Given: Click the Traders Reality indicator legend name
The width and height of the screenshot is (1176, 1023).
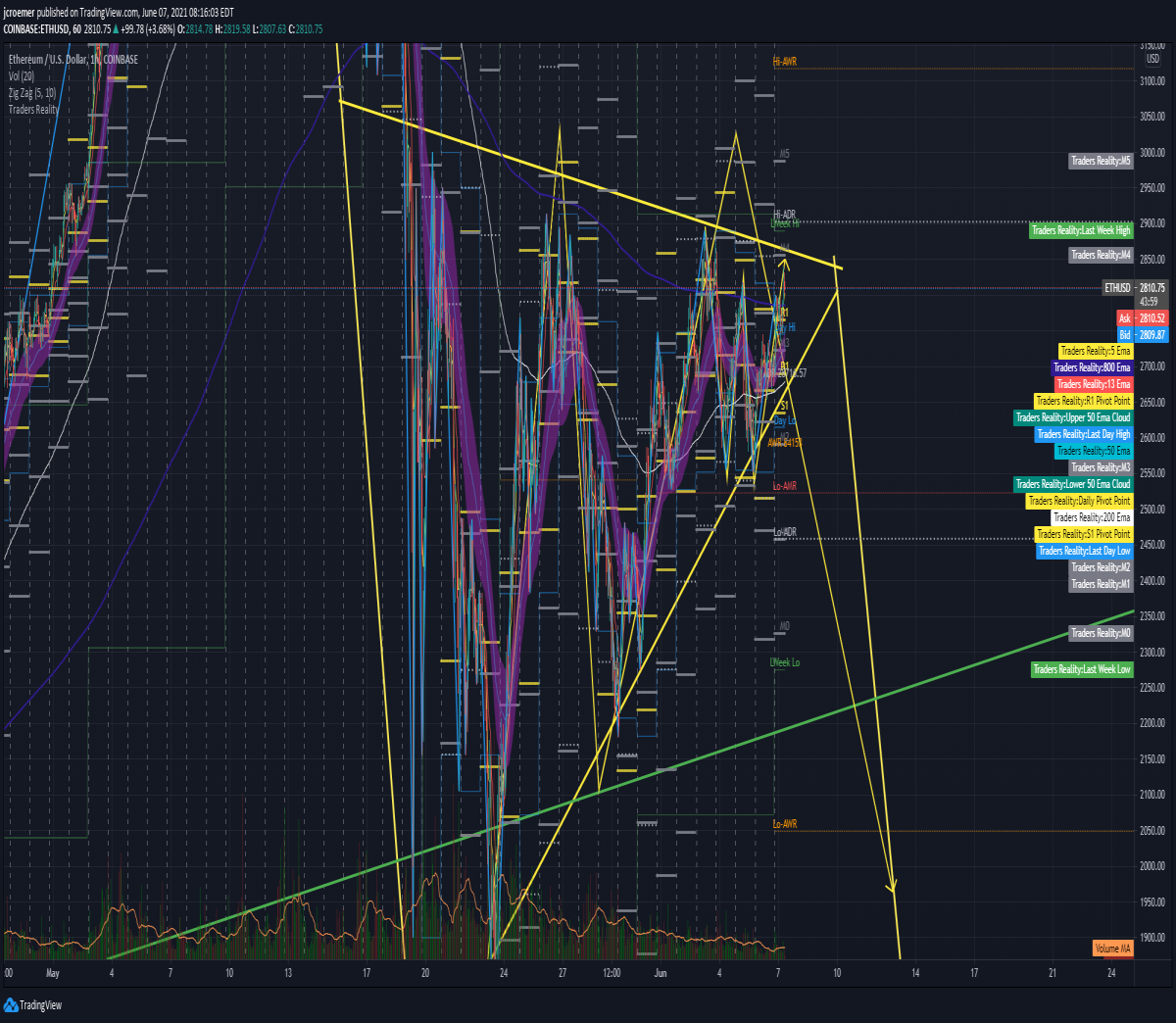Looking at the screenshot, I should (33, 110).
